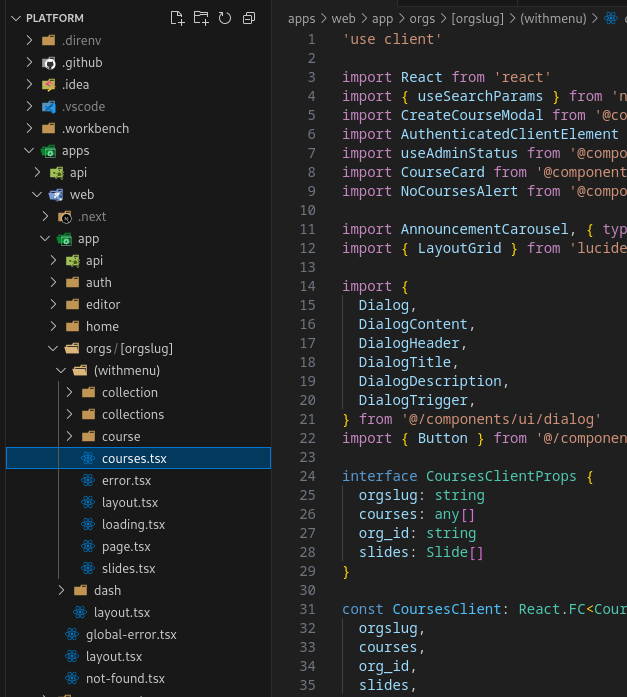Viewport: 627px width, 697px height.
Task: Collapse the PLATFORM root section
Action: [15, 18]
